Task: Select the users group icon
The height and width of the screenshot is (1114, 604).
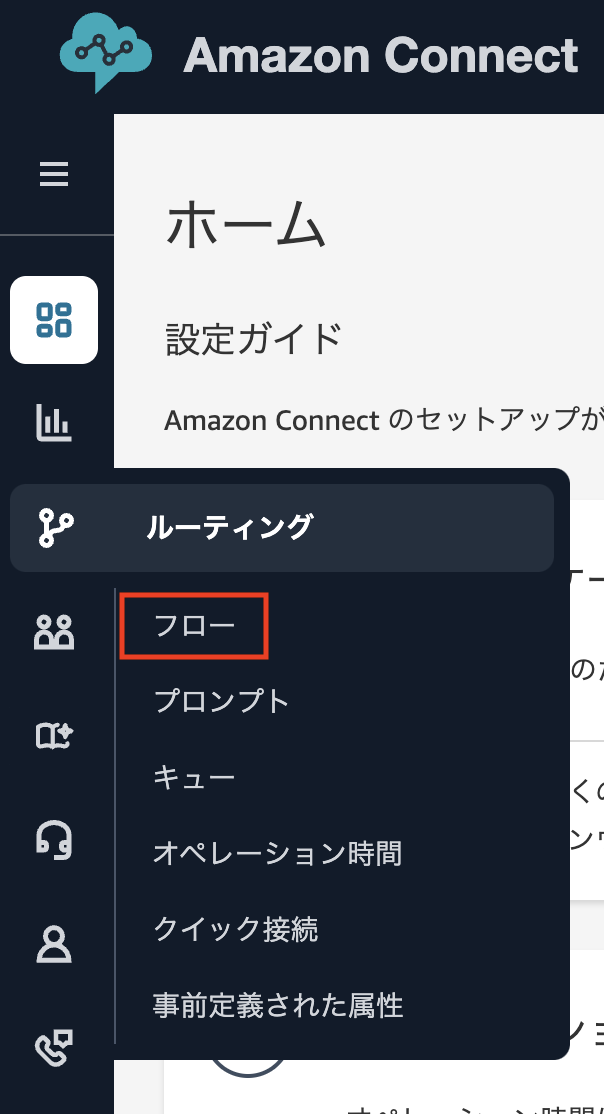Action: pyautogui.click(x=53, y=632)
